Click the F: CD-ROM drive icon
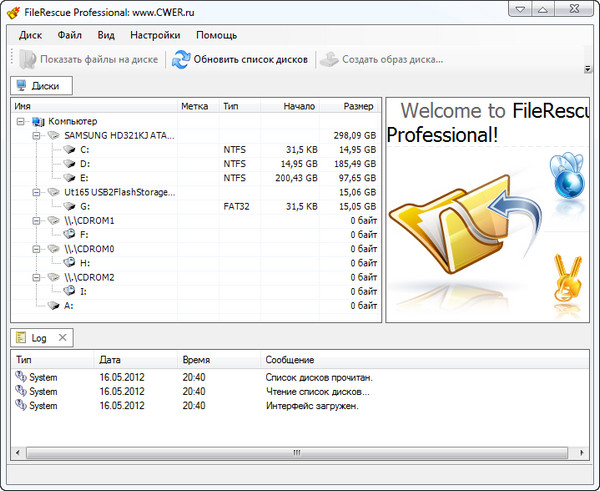Screen dimensions: 600x491 [69, 234]
